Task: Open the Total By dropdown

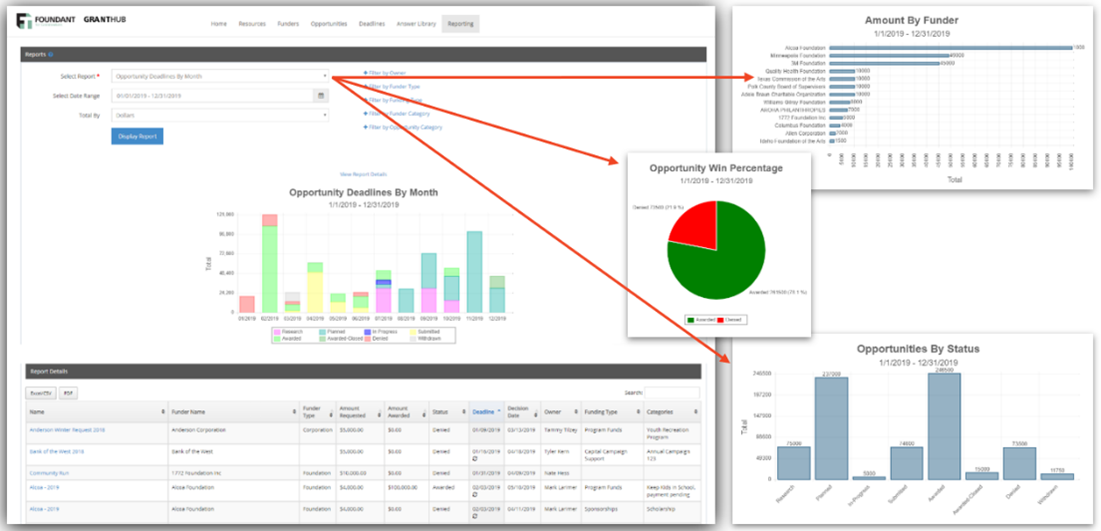Action: point(220,115)
